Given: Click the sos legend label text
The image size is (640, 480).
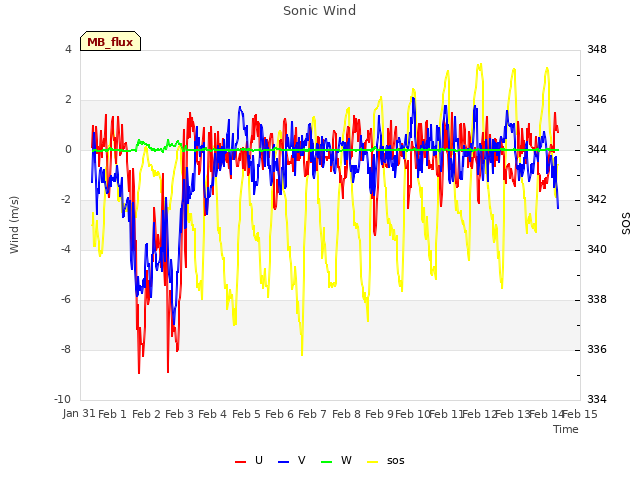Looking at the screenshot, I should point(395,461).
